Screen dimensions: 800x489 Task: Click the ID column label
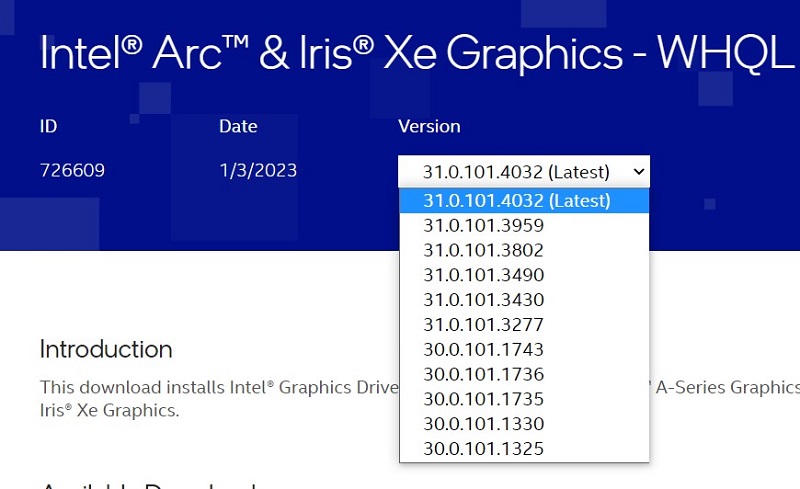(x=48, y=127)
